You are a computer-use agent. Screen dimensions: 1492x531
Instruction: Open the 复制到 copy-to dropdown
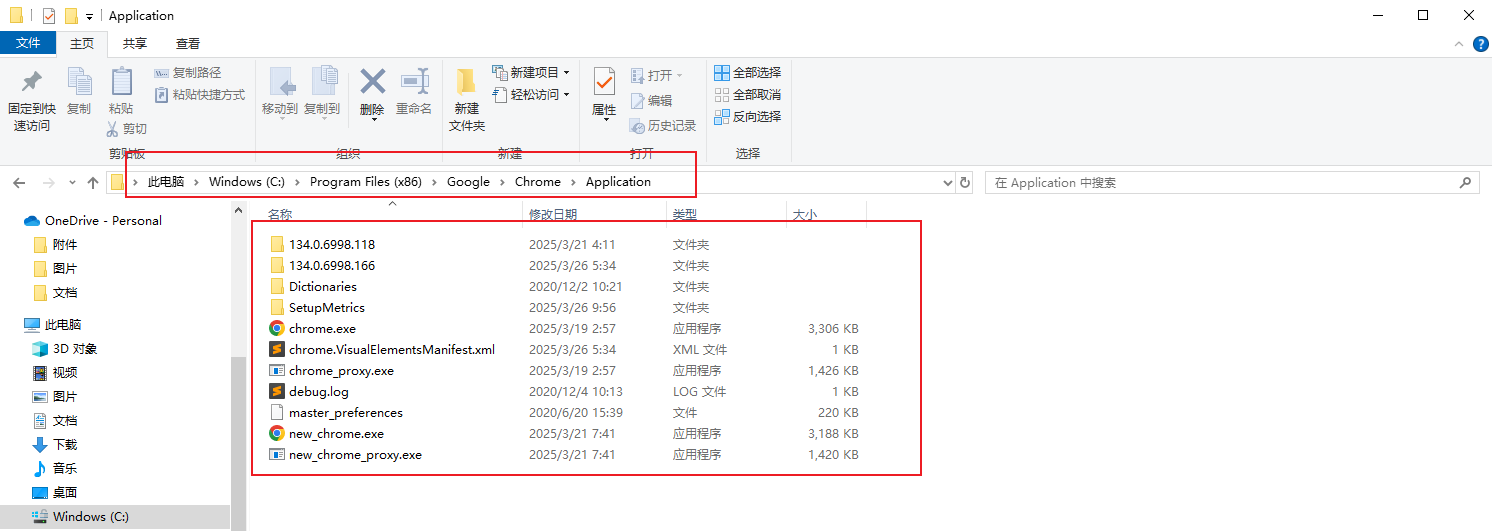[x=322, y=94]
